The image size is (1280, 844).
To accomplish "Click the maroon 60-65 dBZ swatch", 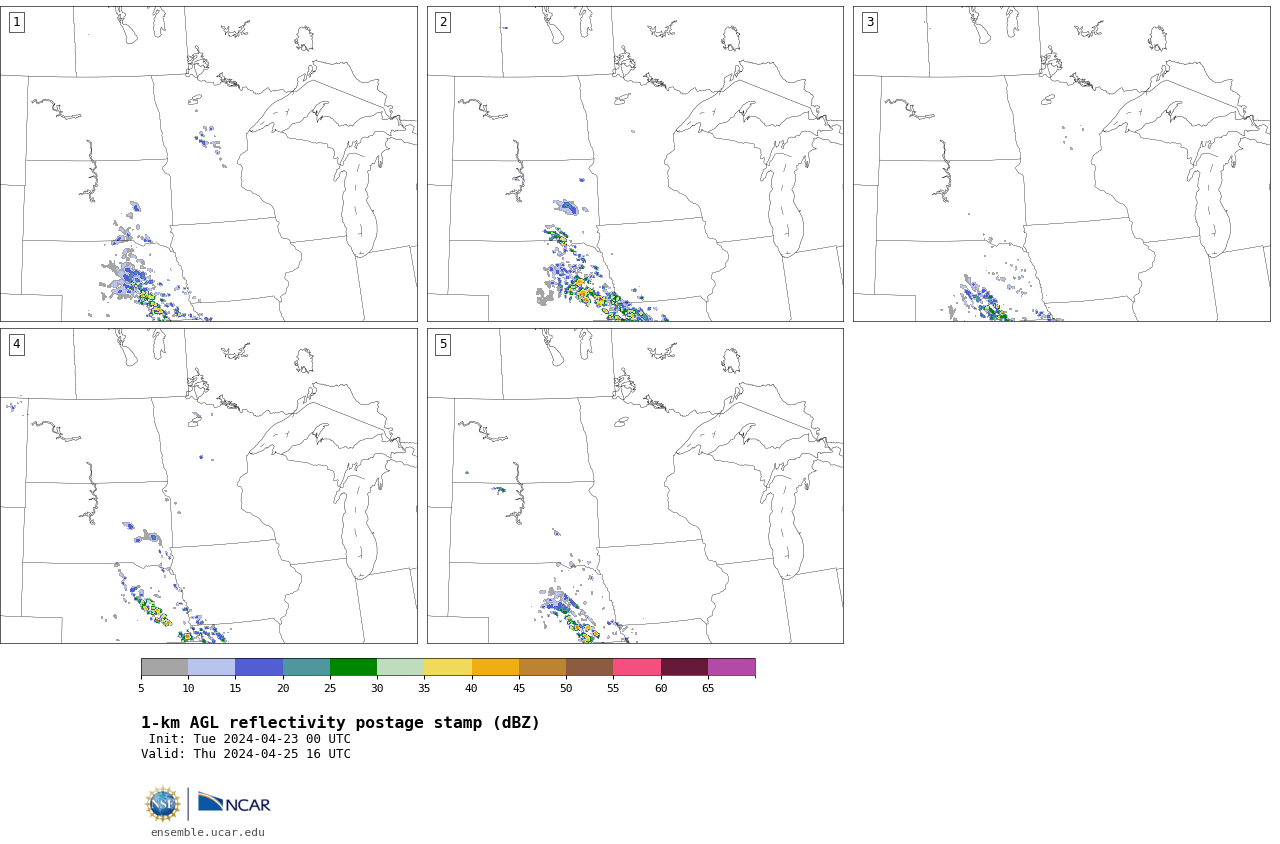I will point(684,667).
